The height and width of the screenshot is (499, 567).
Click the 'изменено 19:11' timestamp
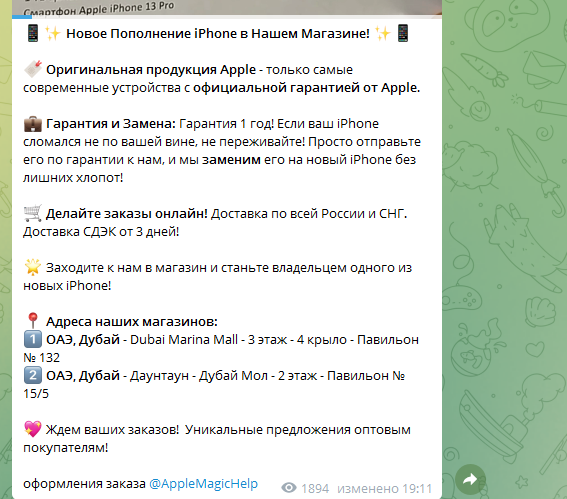point(384,489)
